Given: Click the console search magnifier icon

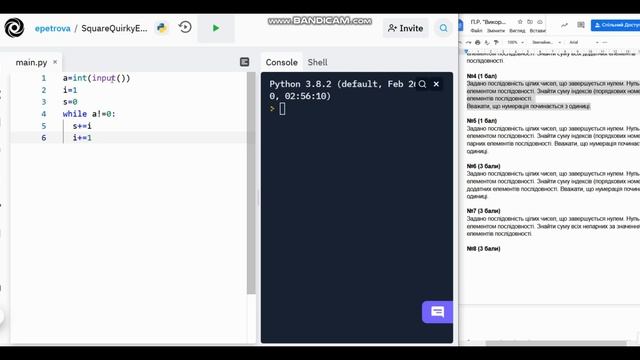Looking at the screenshot, I should tap(422, 84).
